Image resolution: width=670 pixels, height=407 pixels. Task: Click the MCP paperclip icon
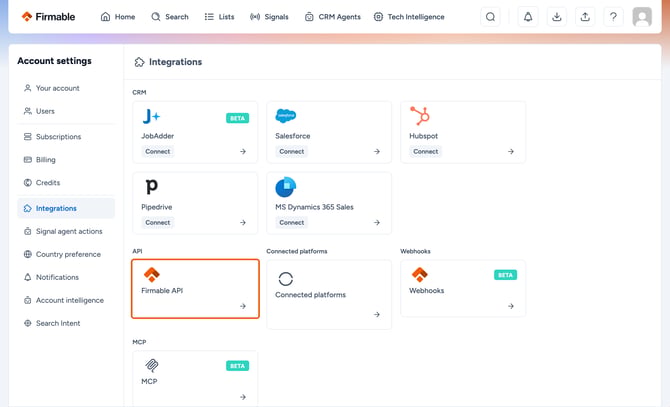(152, 365)
